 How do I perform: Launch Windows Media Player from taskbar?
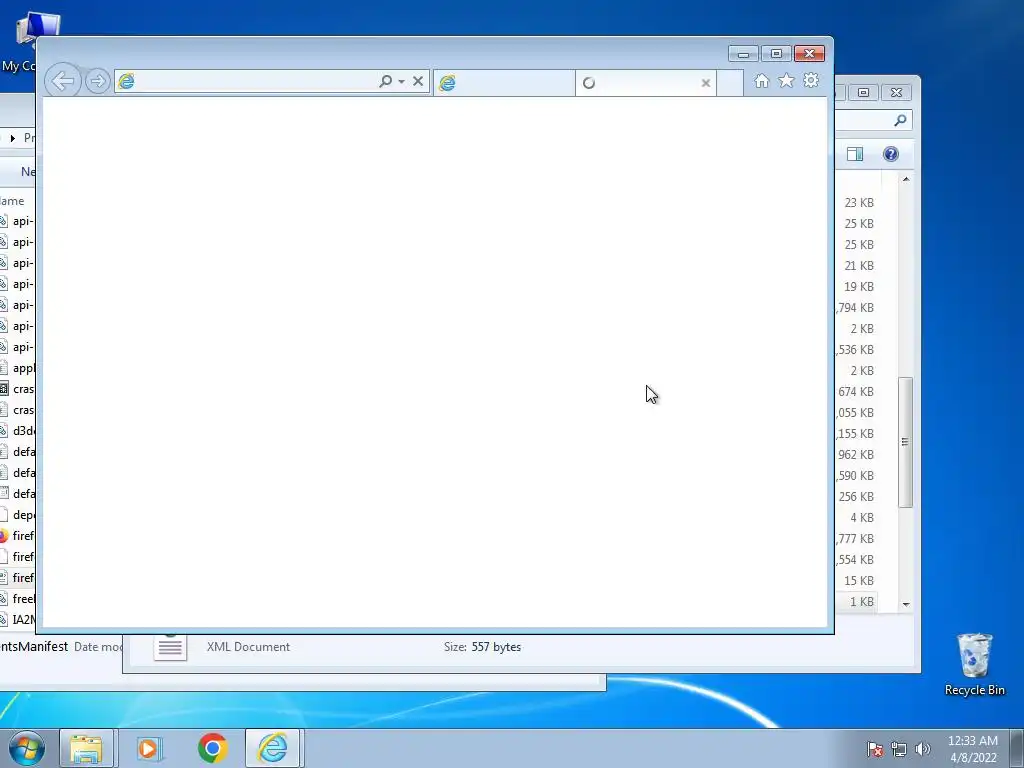(x=148, y=748)
